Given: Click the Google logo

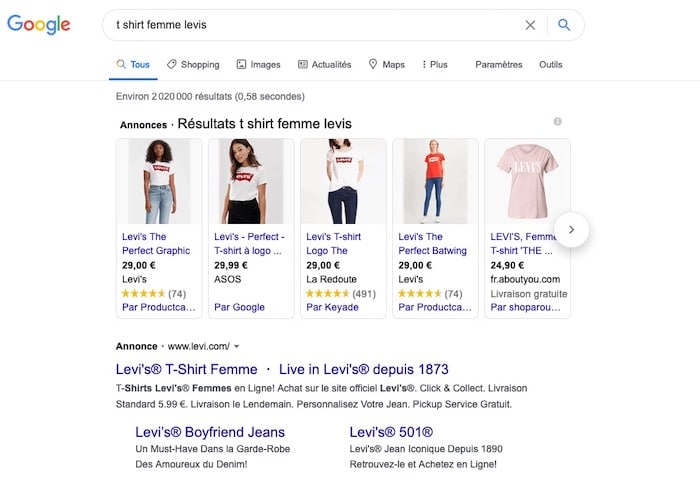Looking at the screenshot, I should [x=39, y=24].
